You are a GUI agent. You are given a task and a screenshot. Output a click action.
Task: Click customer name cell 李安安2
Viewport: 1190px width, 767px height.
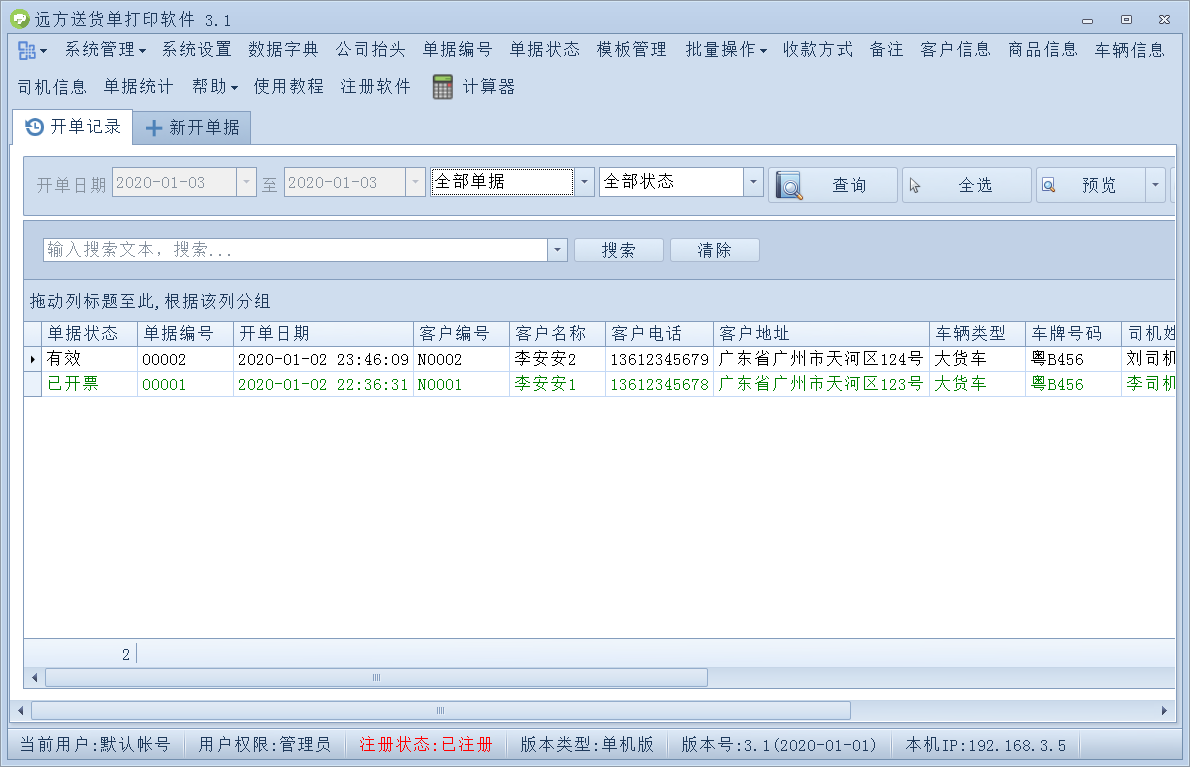[557, 359]
